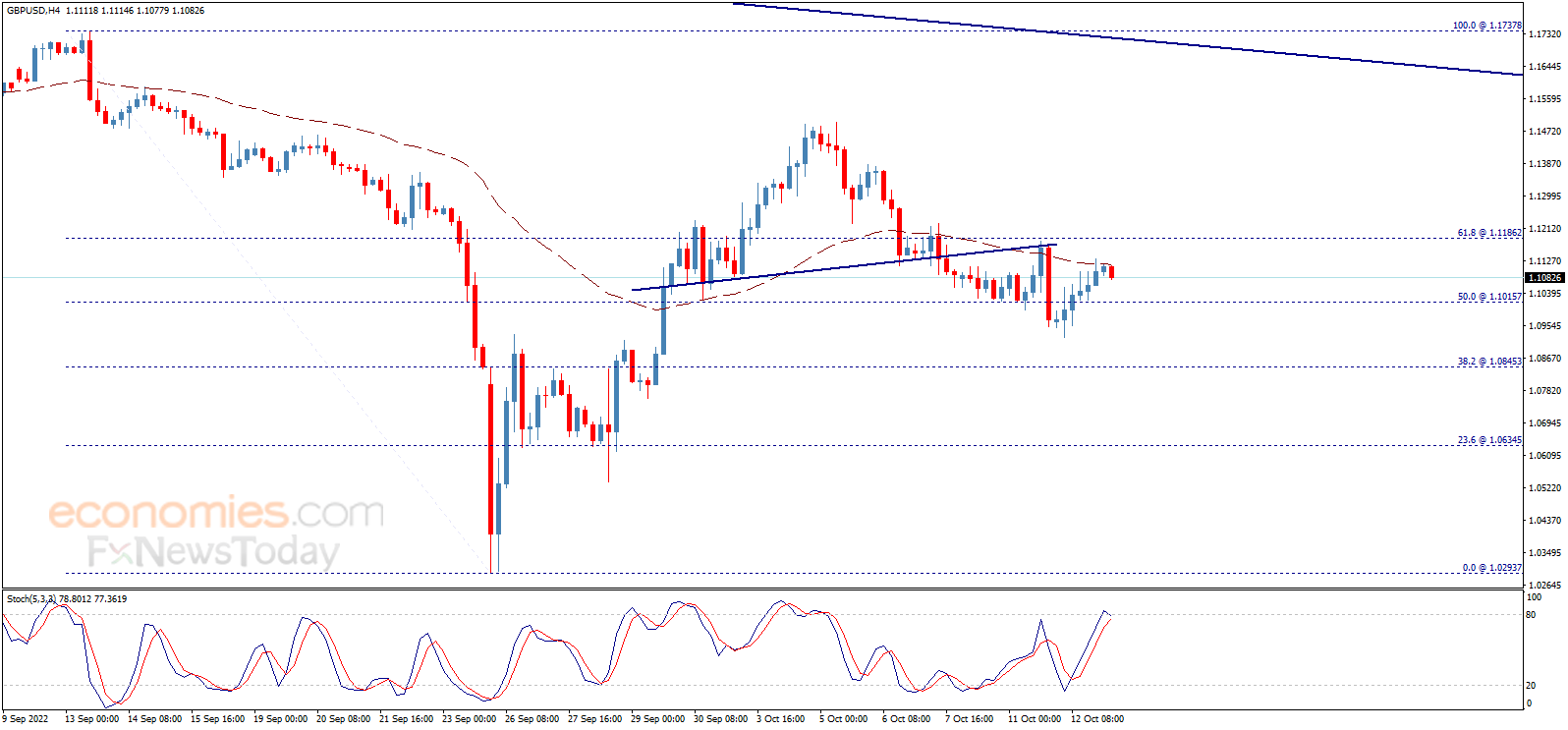Click the 11 Oct 00:00 time label
Image resolution: width=1568 pixels, height=730 pixels.
pyautogui.click(x=1035, y=719)
